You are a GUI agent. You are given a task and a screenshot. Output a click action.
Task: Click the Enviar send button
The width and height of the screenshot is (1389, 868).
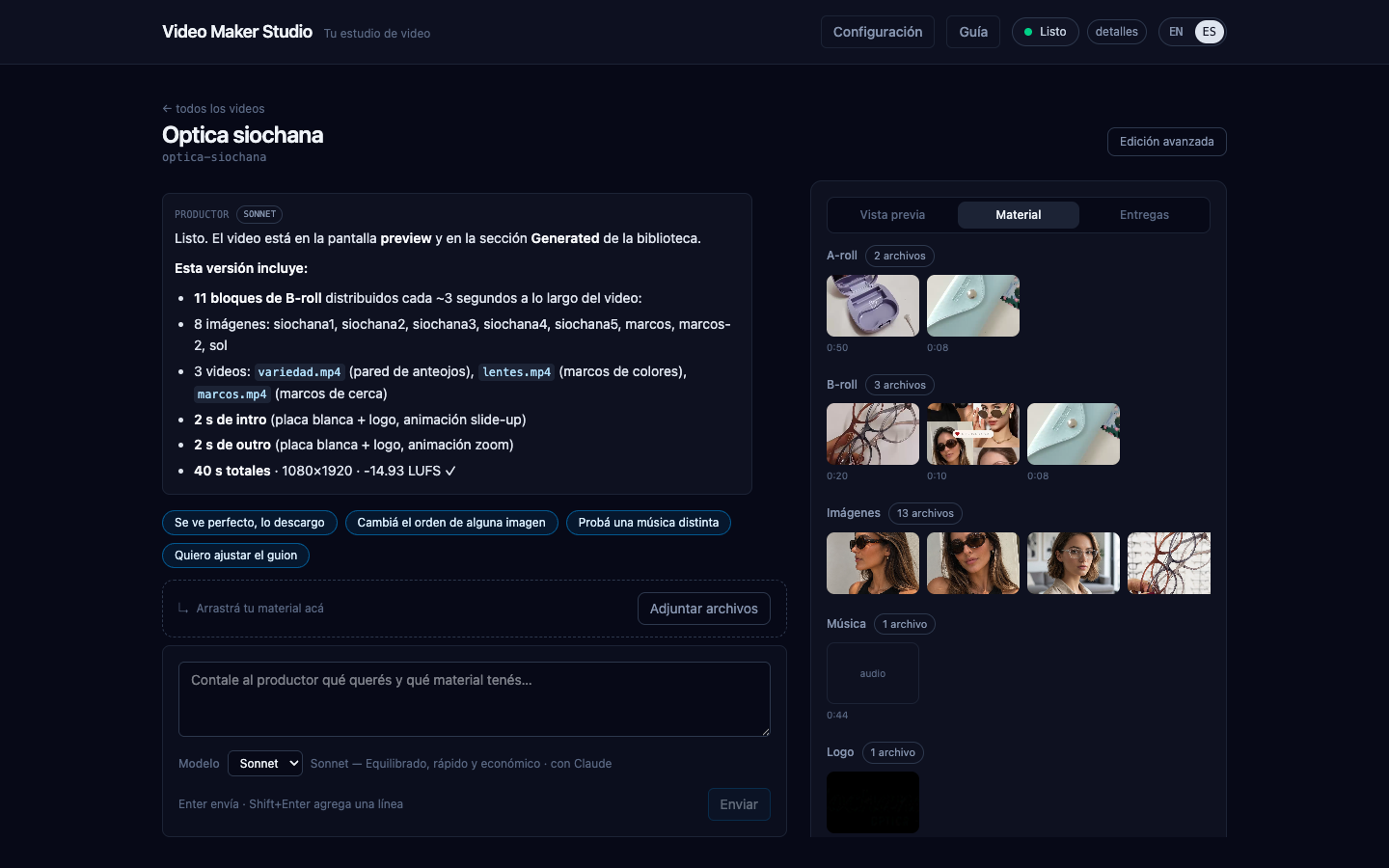(739, 804)
